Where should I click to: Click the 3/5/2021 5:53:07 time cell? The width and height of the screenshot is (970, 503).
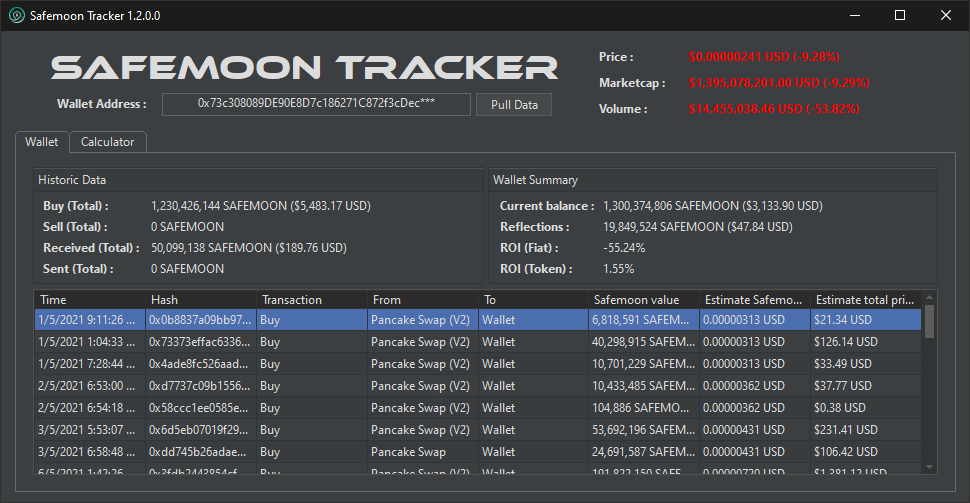90,429
